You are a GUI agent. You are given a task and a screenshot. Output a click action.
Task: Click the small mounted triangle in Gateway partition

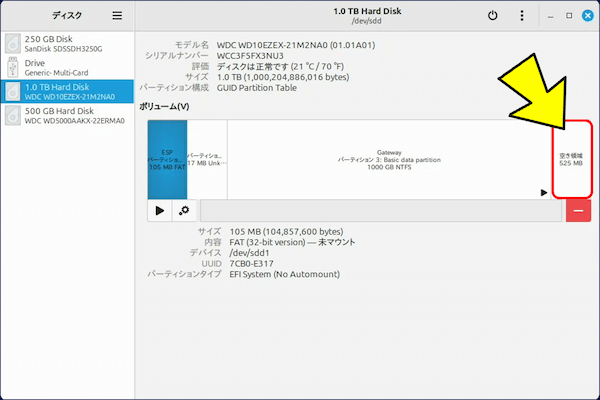click(544, 192)
